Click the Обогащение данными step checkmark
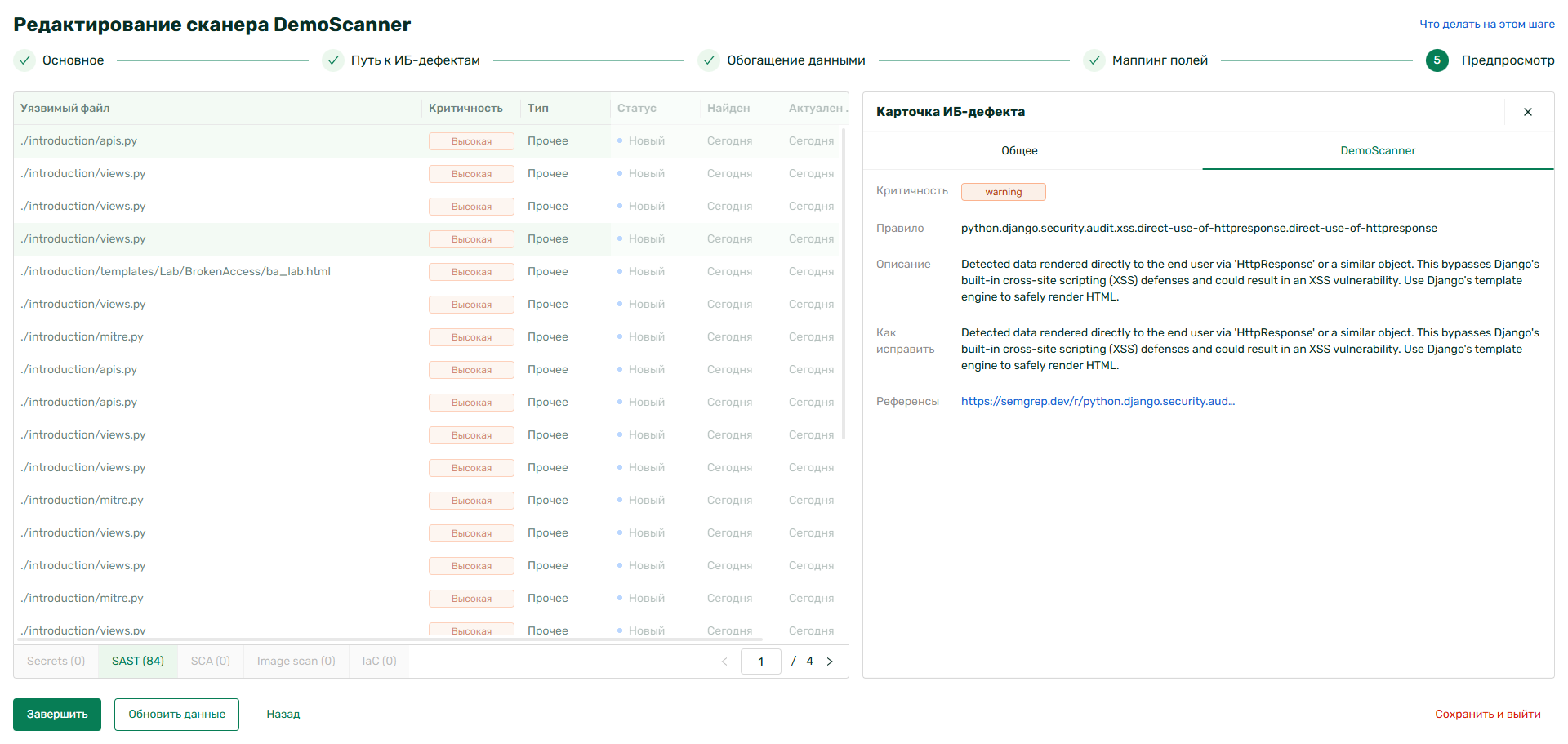 pyautogui.click(x=709, y=60)
